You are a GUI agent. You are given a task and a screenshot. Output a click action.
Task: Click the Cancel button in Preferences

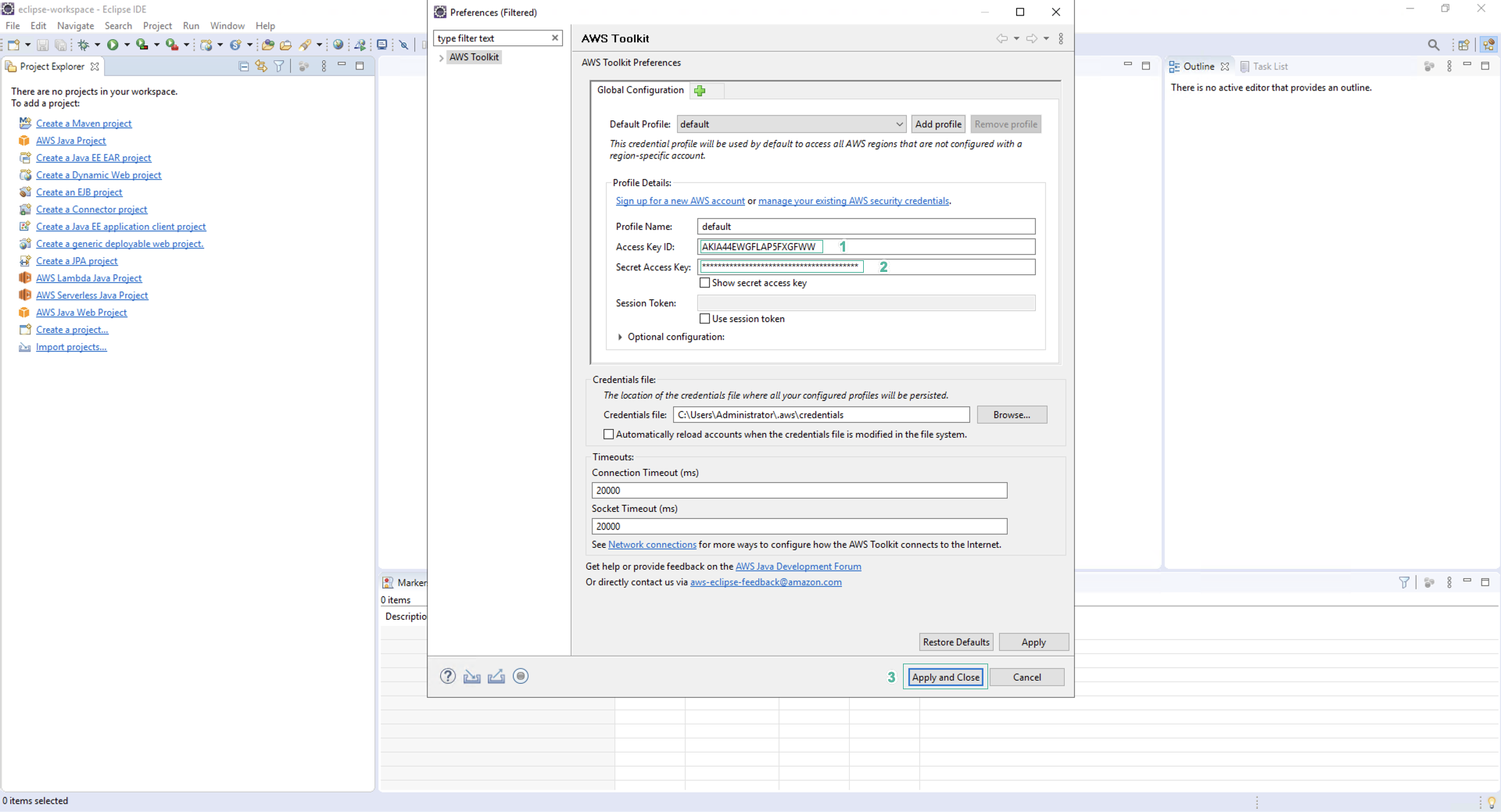click(x=1026, y=678)
